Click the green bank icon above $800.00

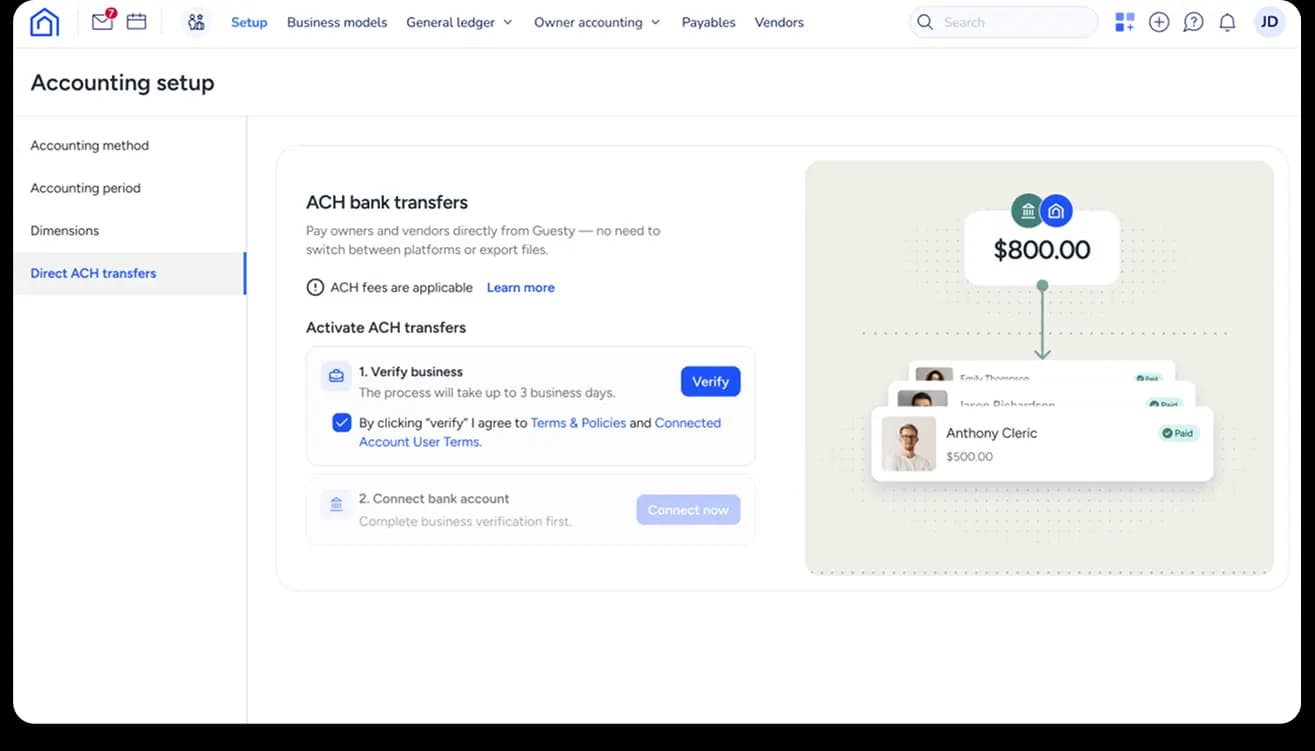[1027, 211]
